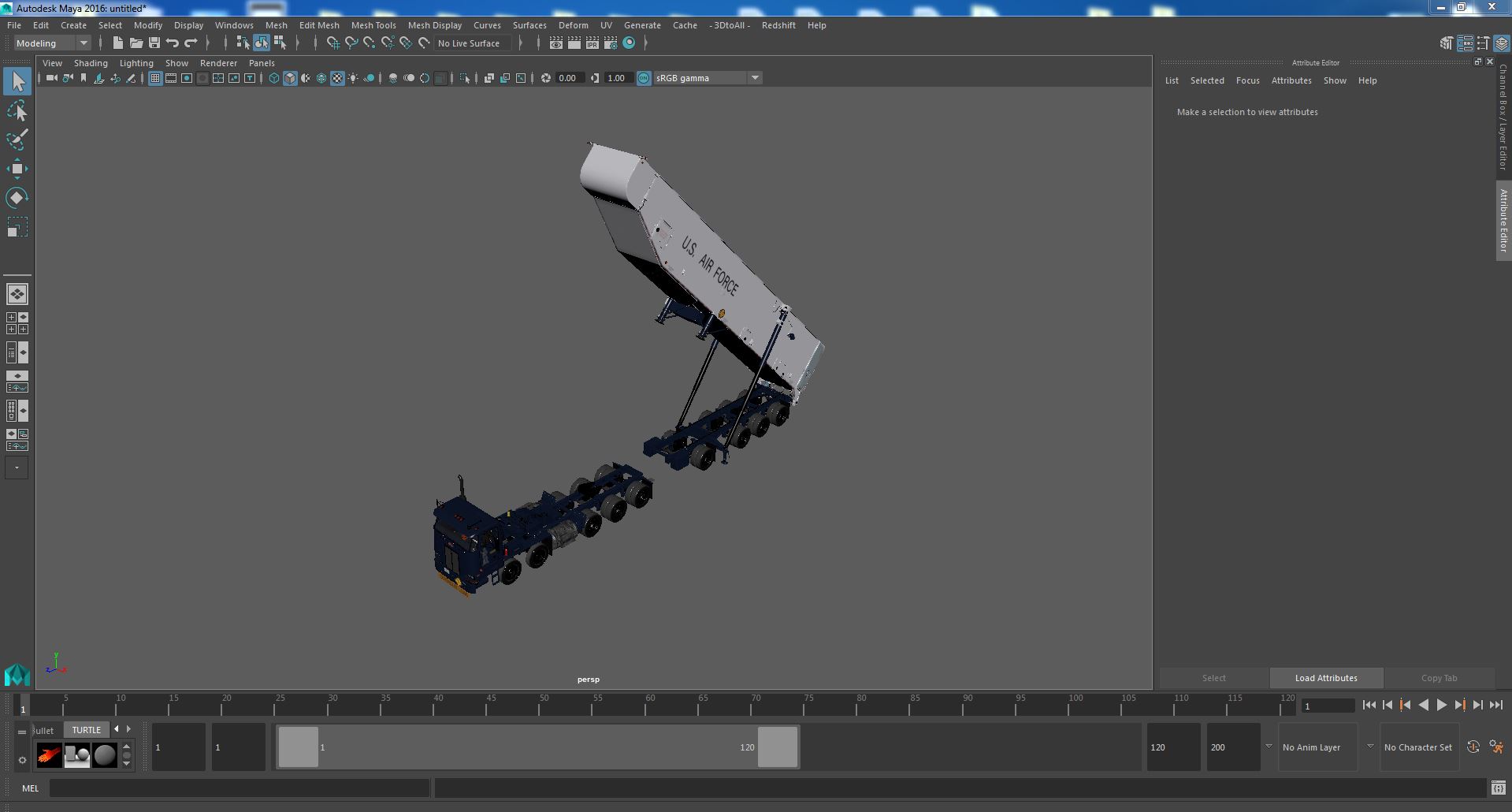1512x812 pixels.
Task: Open the shelf tab list menu
Action: (22, 732)
